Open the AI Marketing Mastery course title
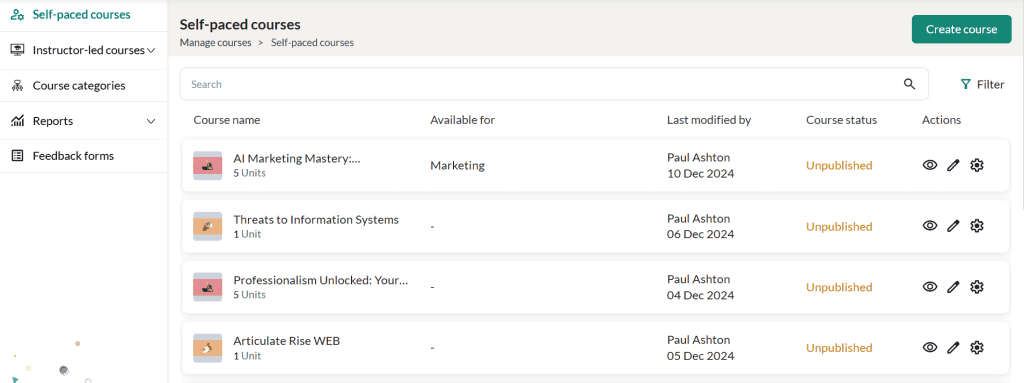Viewport: 1024px width, 383px height. [296, 159]
